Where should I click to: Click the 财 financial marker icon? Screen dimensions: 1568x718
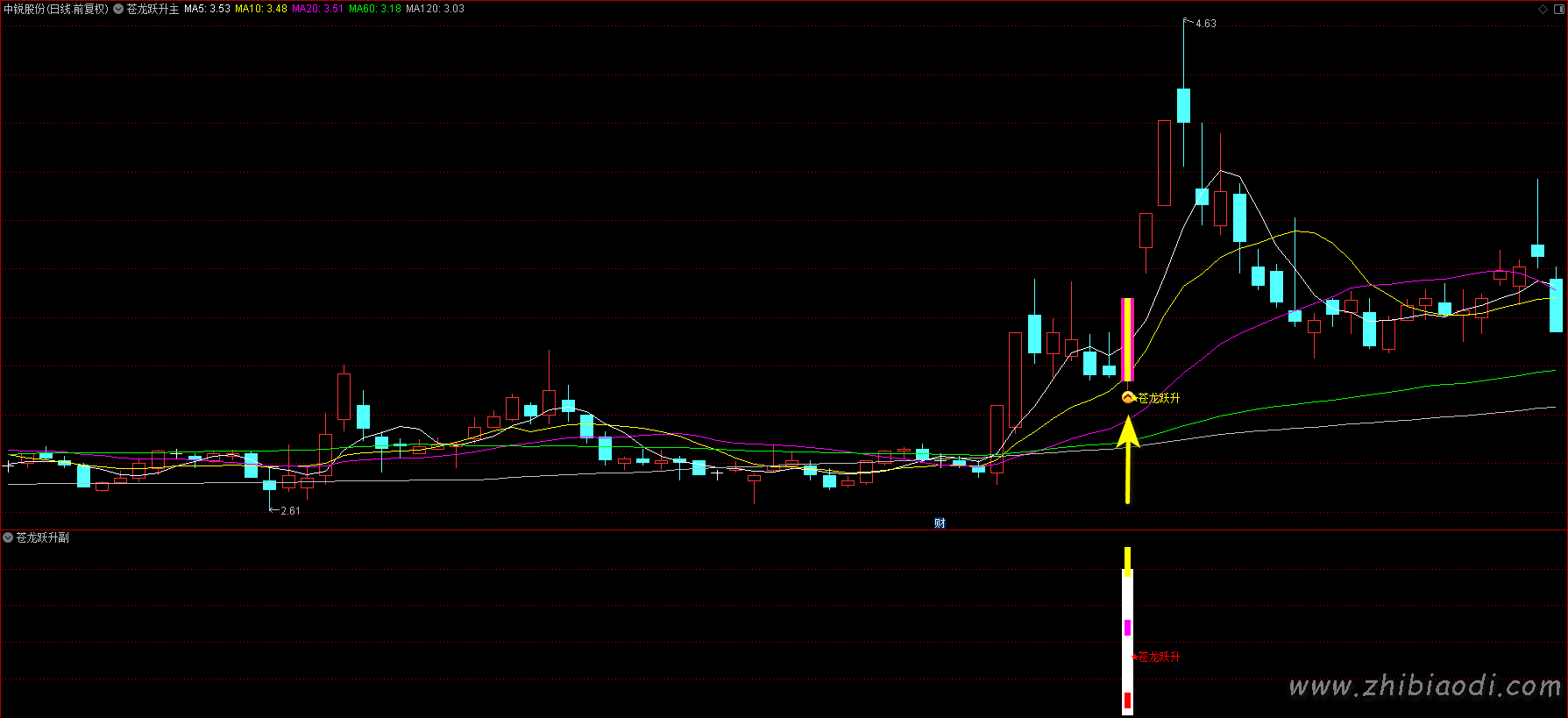(940, 523)
